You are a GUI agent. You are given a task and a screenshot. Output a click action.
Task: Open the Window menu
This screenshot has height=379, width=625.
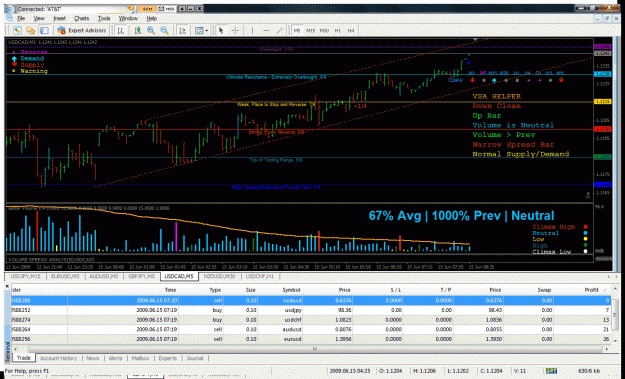coord(128,18)
